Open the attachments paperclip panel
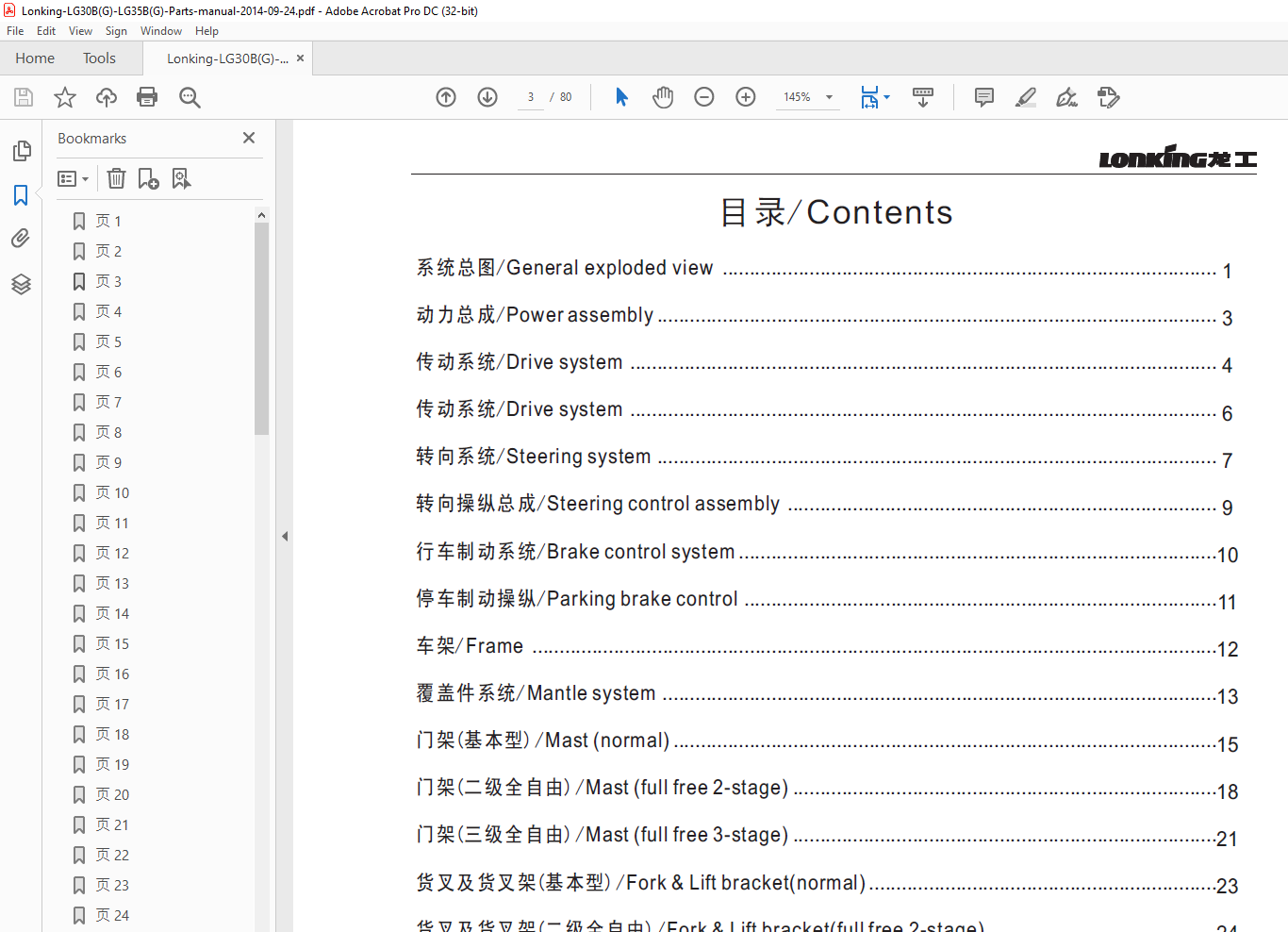Image resolution: width=1288 pixels, height=932 pixels. (x=21, y=239)
